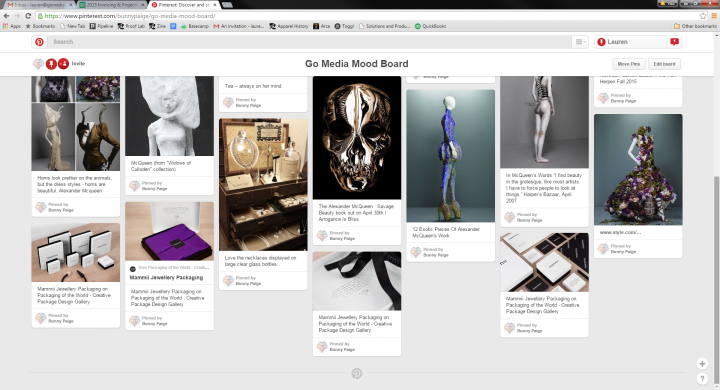Open the 'An invitation - laure...' bookmark
Image resolution: width=720 pixels, height=390 pixels.
point(239,26)
